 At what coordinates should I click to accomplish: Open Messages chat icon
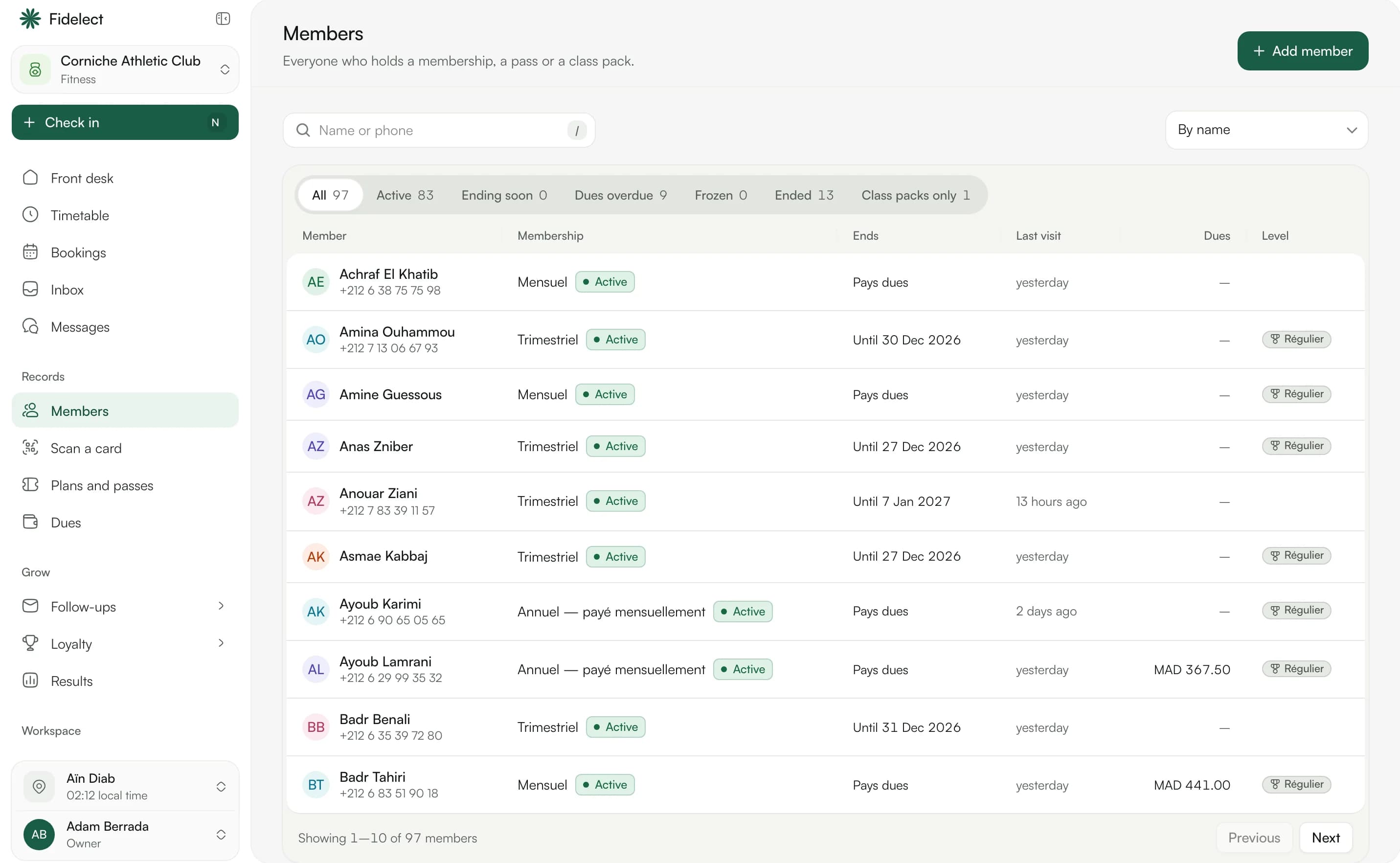[30, 326]
